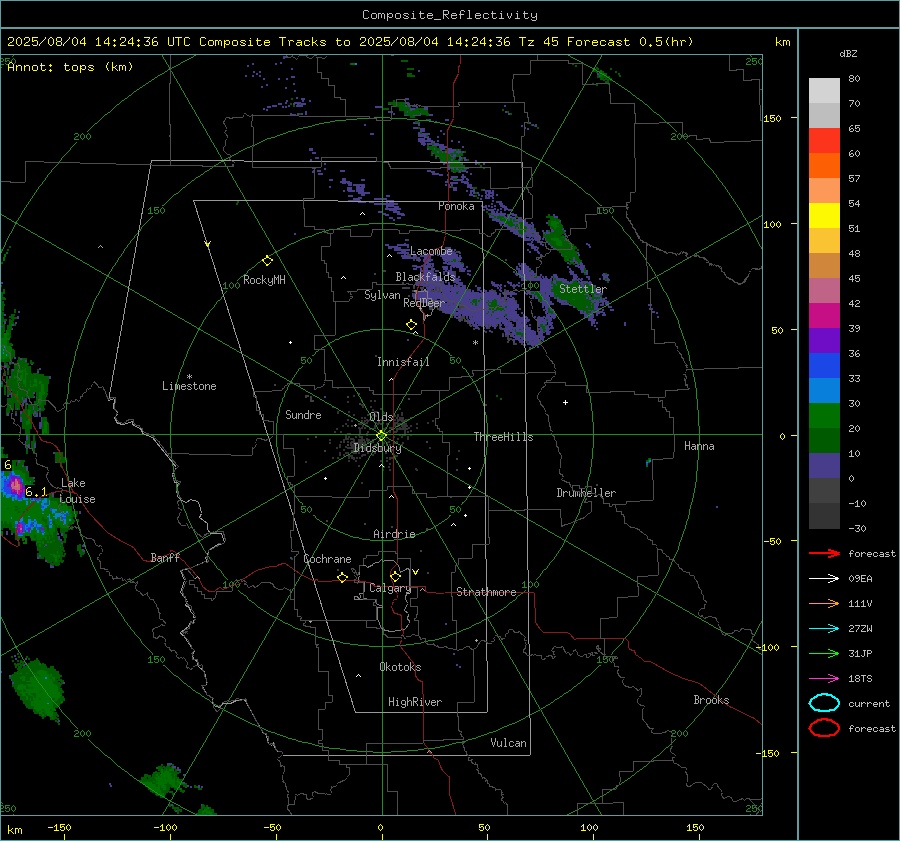Select the bright blue dBZ swatch below 36
This screenshot has width=900, height=841.
coord(824,365)
